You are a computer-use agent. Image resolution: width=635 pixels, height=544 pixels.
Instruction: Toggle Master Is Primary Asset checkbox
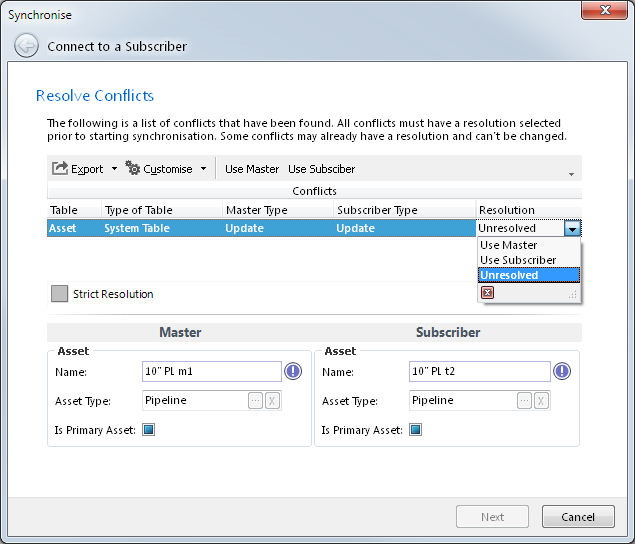pyautogui.click(x=149, y=430)
